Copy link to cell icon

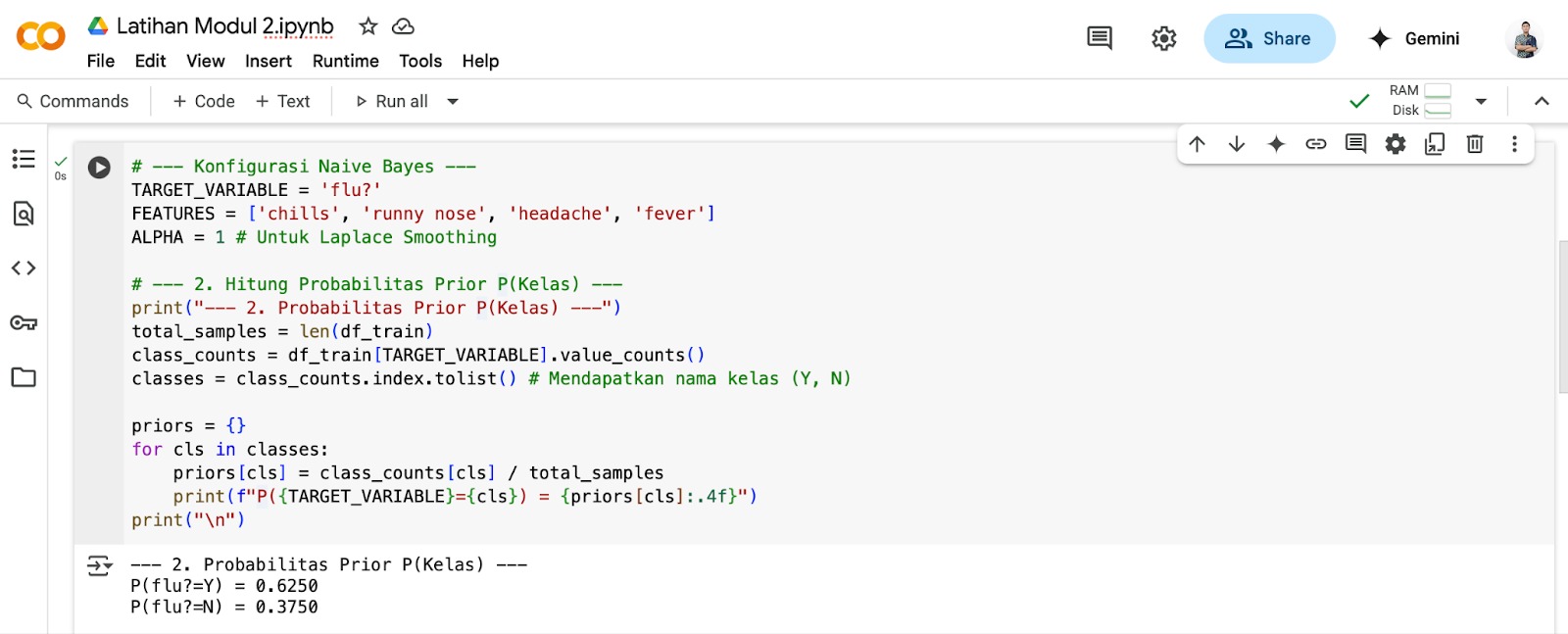tap(1315, 144)
